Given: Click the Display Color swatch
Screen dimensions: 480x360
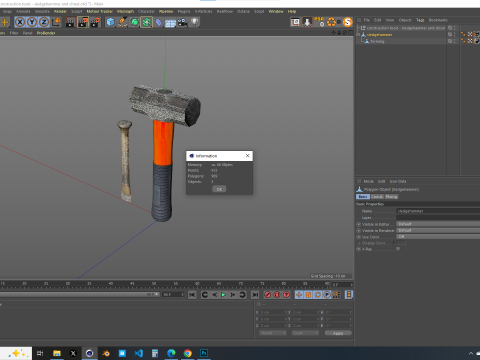Looking at the screenshot, I should coord(401,243).
